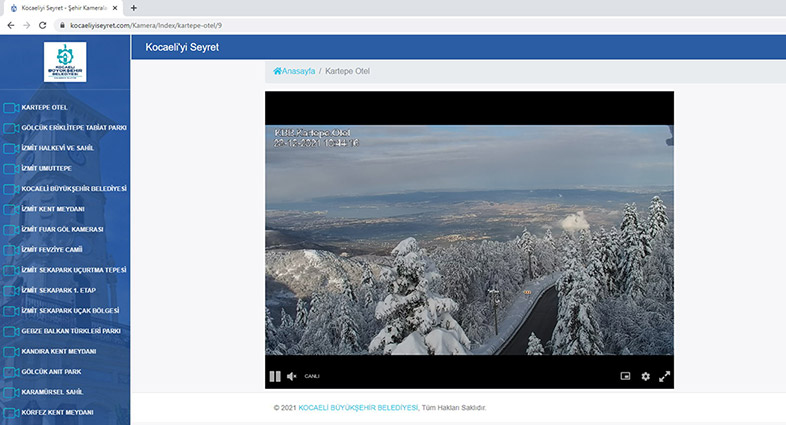The height and width of the screenshot is (425, 786).
Task: Click camera icon beside Kocaeli Büyükşehir Belediyesi
Action: coord(11,189)
